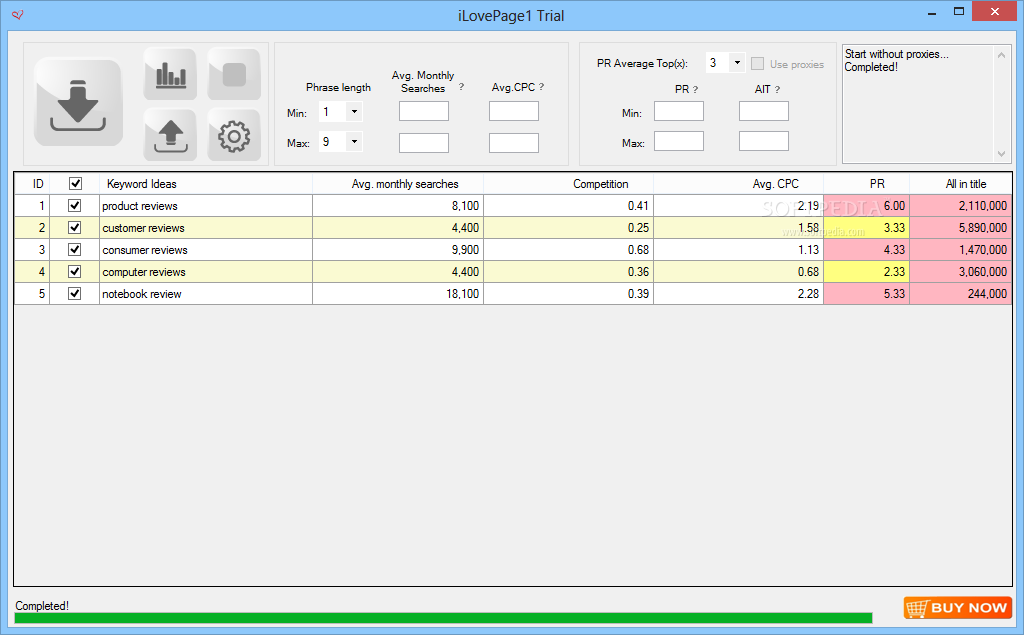Click the BUY NOW button
This screenshot has height=635, width=1024.
point(958,608)
